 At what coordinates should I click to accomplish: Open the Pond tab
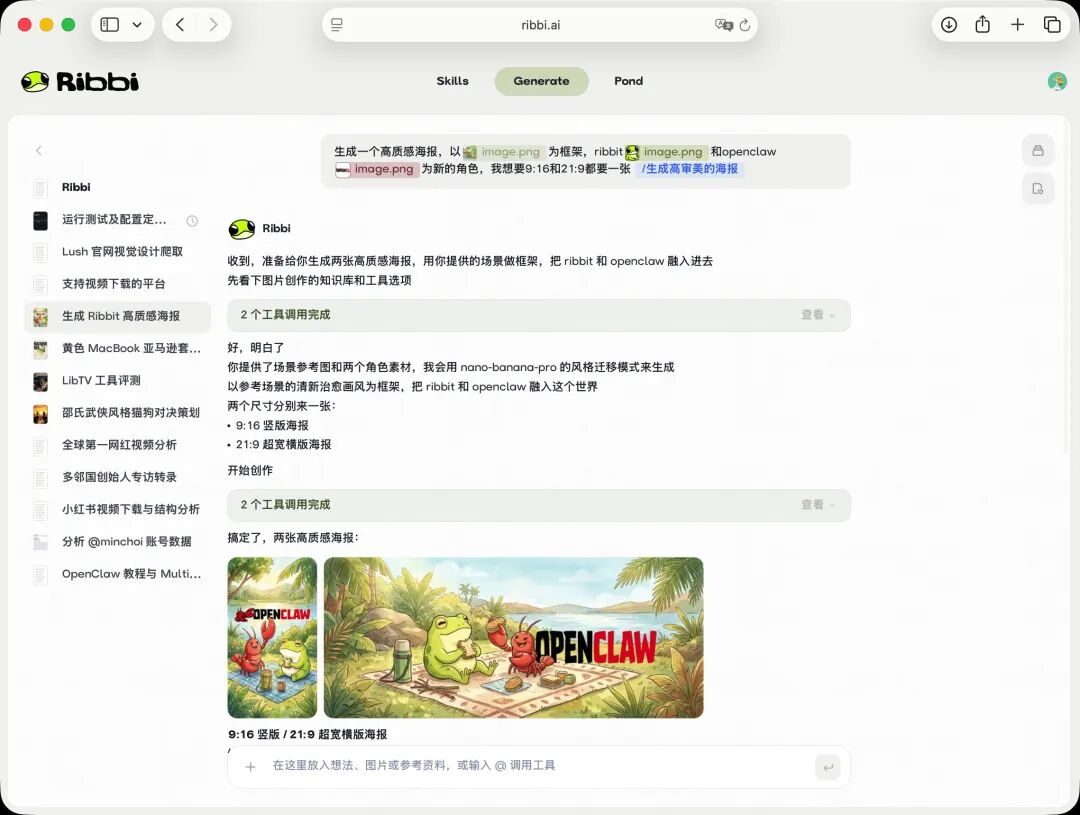pos(628,81)
